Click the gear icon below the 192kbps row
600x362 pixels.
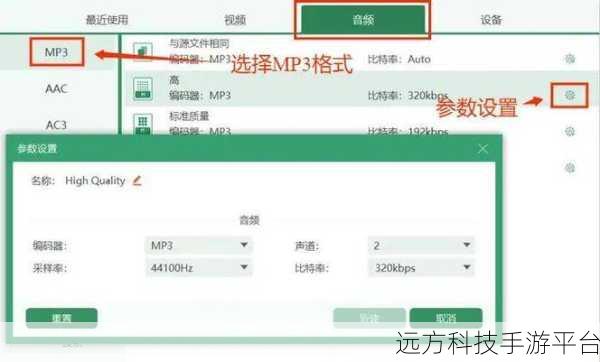point(570,167)
